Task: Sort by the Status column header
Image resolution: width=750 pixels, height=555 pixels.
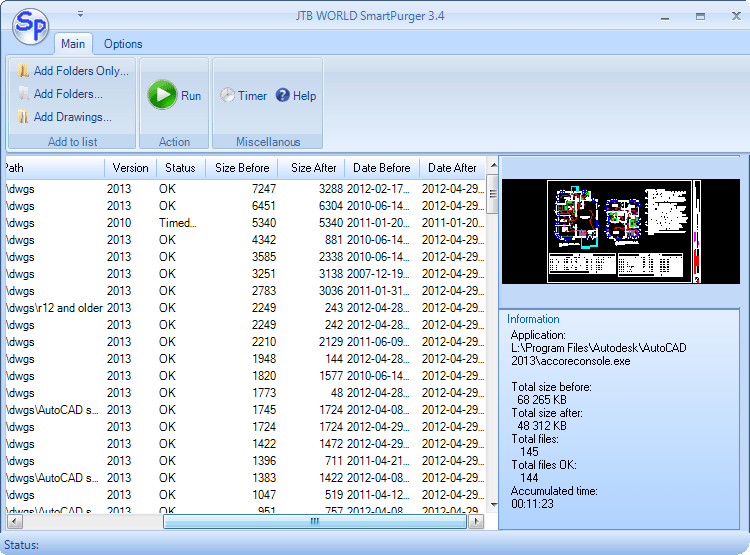Action: tap(180, 168)
